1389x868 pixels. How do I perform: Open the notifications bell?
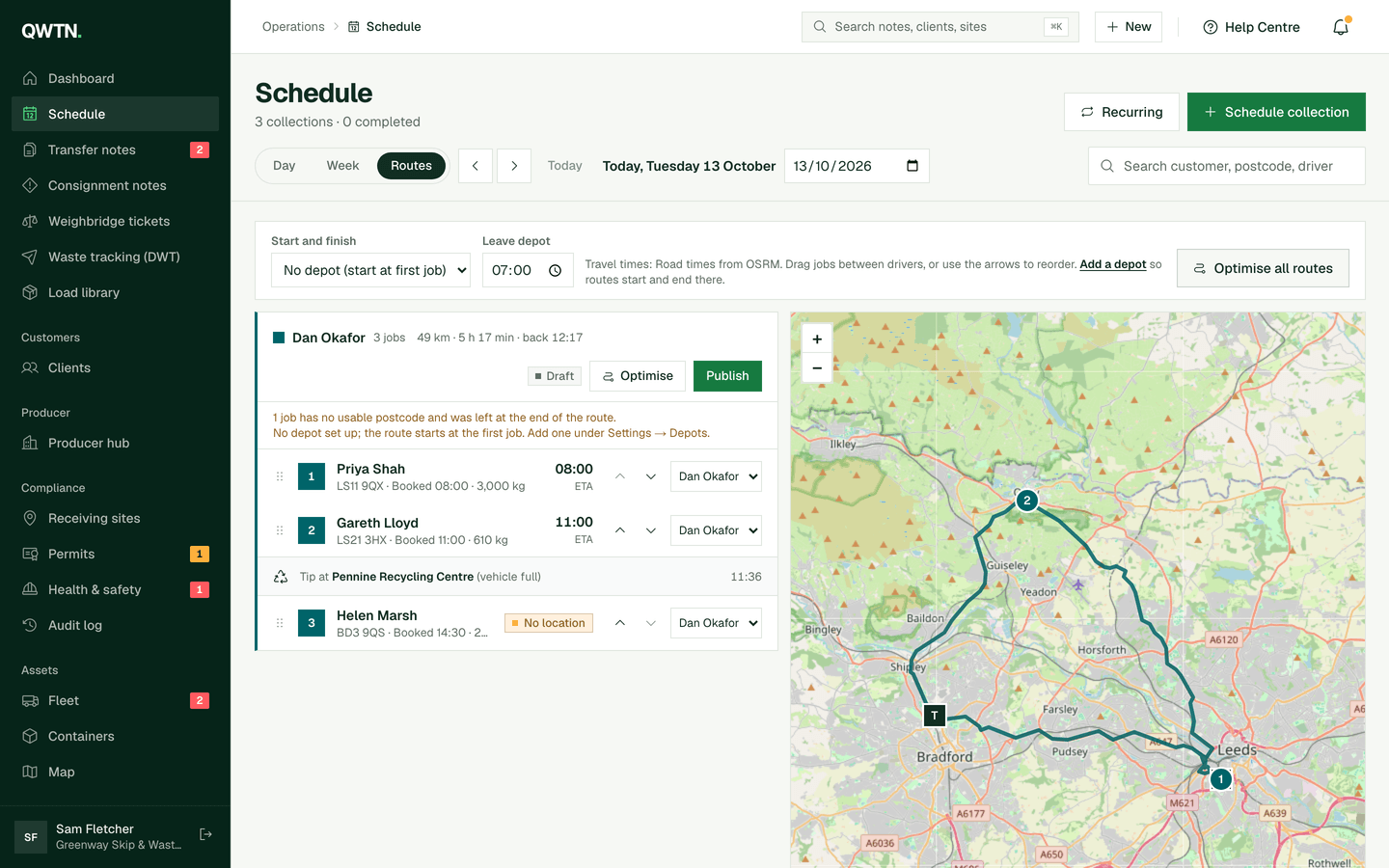(x=1341, y=27)
